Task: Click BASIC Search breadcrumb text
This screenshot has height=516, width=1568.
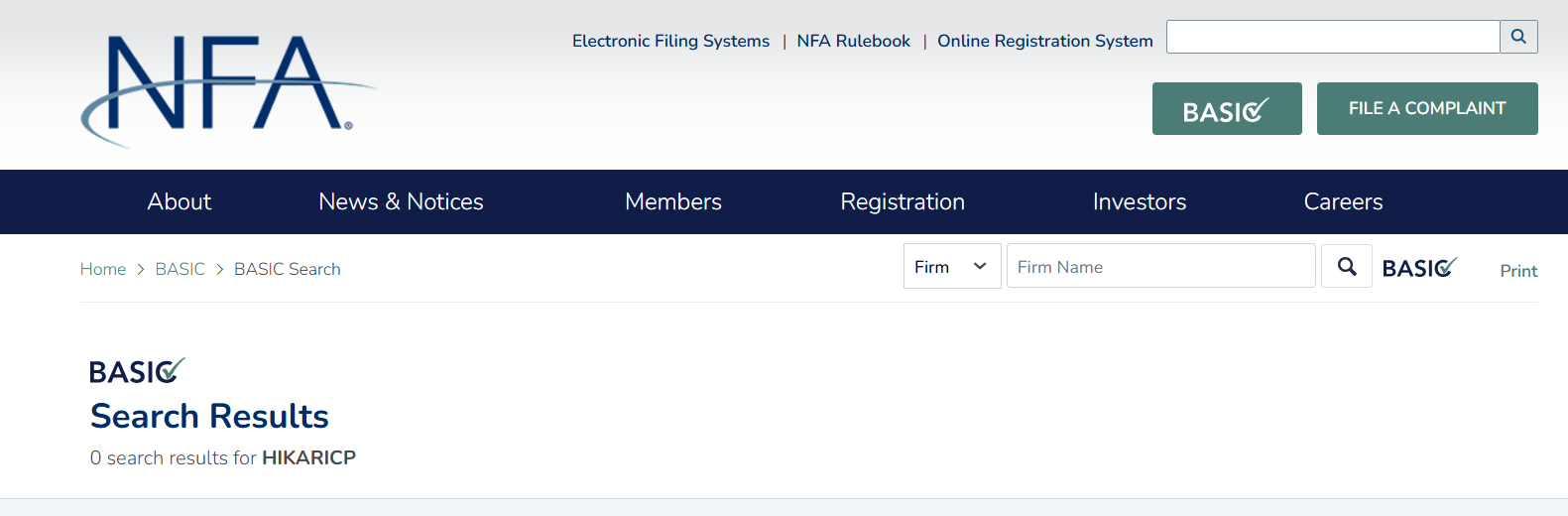Action: click(x=288, y=269)
